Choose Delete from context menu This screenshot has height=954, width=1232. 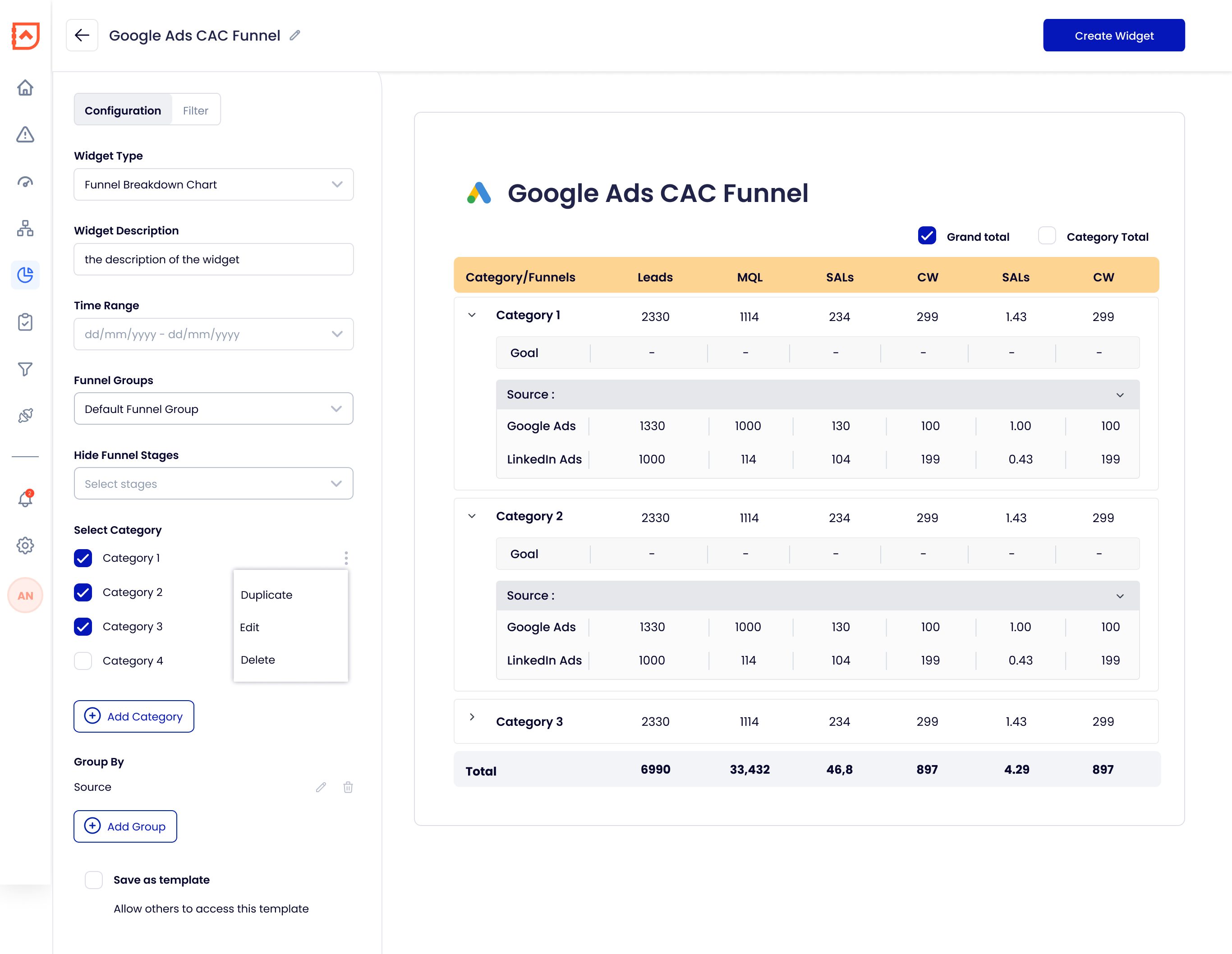point(258,660)
